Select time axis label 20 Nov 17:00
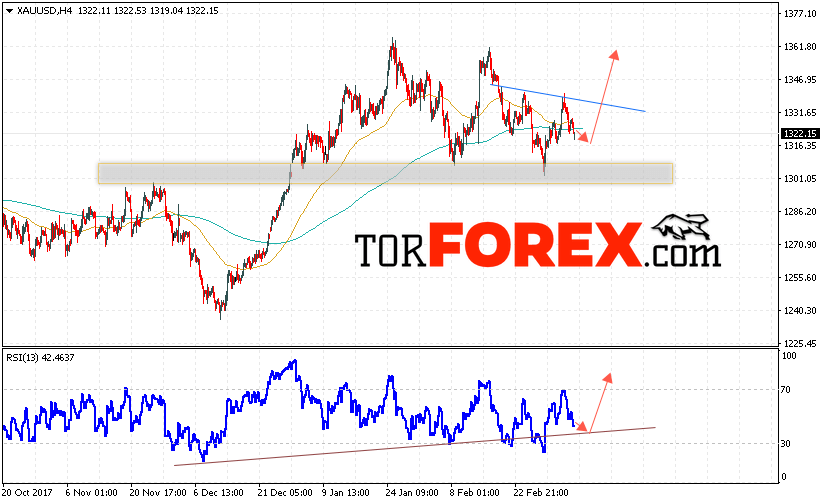821x504 pixels. 158,492
